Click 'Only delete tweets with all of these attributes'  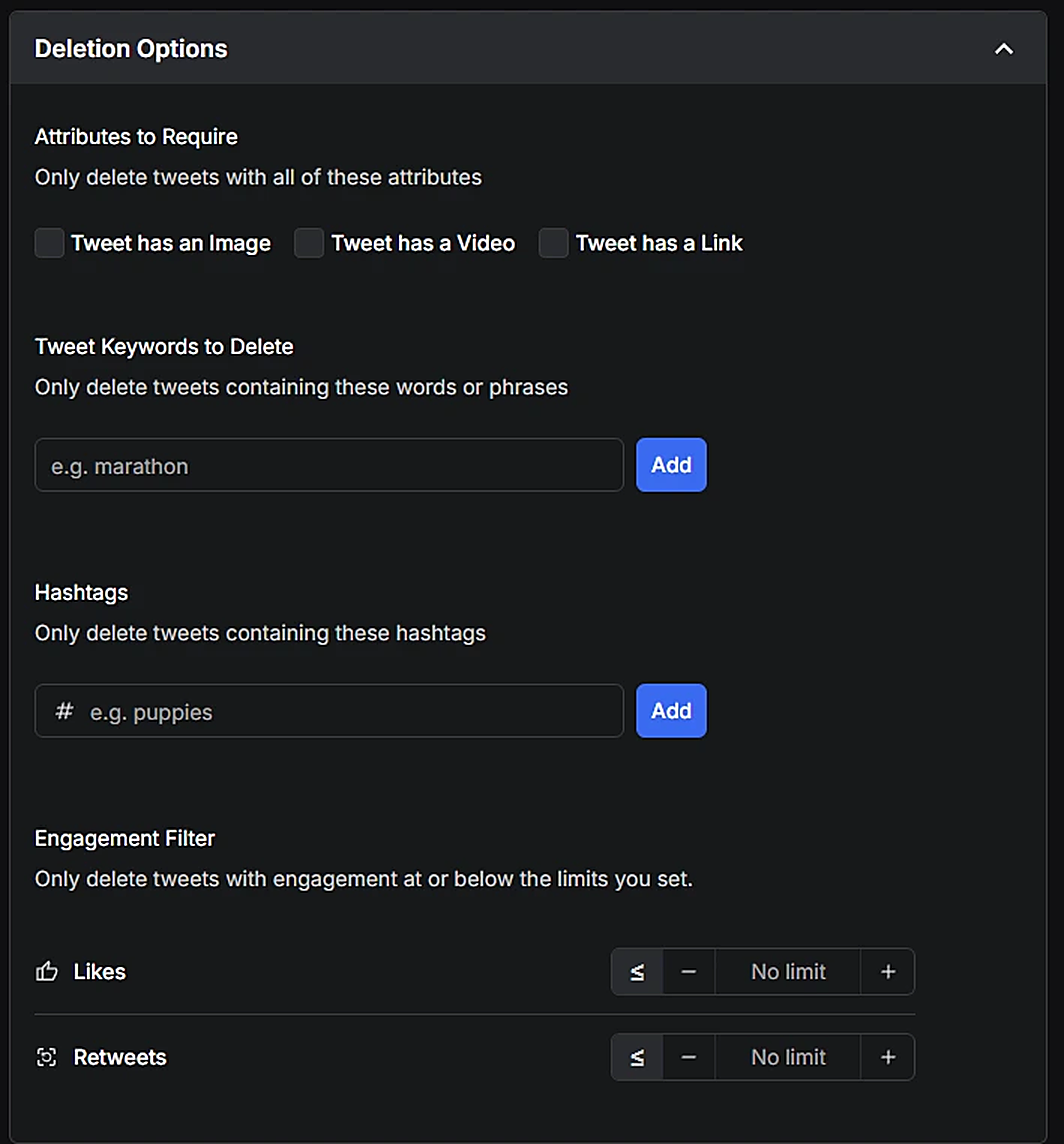tap(258, 177)
